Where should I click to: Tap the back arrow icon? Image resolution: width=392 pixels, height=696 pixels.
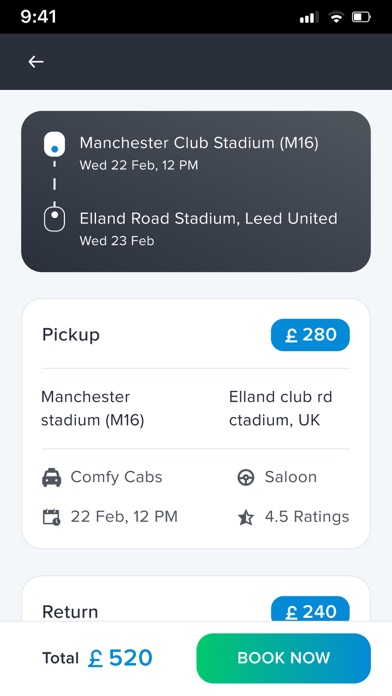click(x=36, y=62)
